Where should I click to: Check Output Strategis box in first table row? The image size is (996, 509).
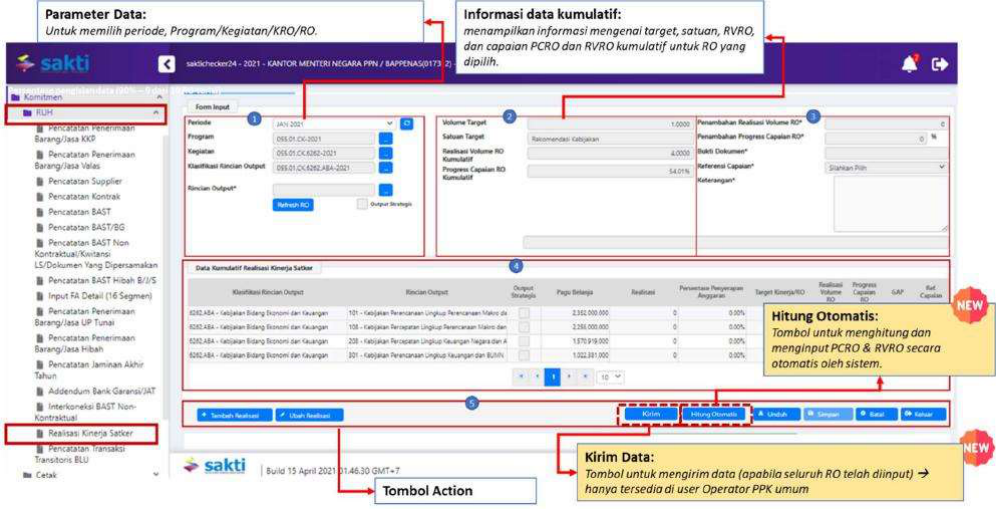[x=524, y=313]
